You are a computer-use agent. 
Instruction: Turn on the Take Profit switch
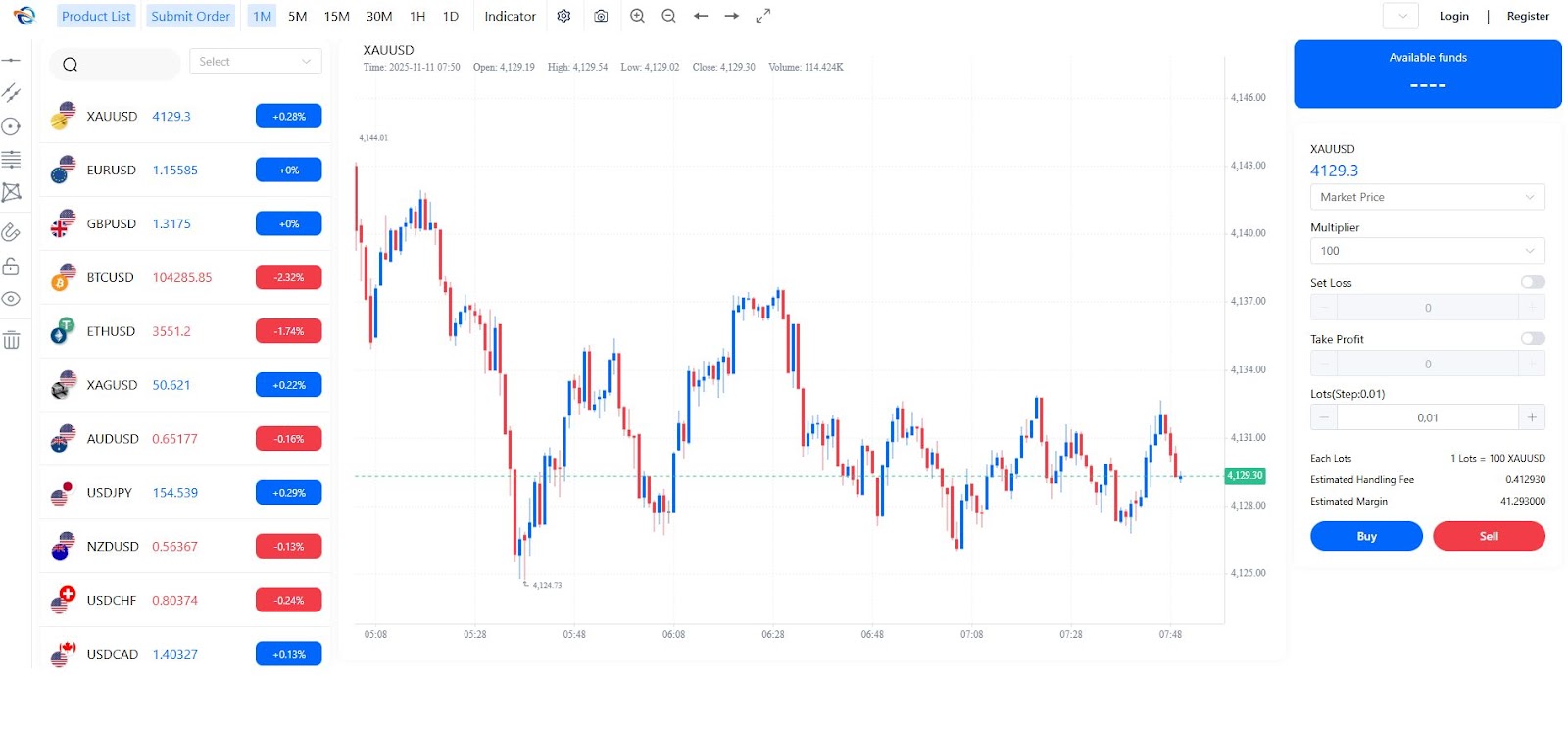[x=1532, y=338]
